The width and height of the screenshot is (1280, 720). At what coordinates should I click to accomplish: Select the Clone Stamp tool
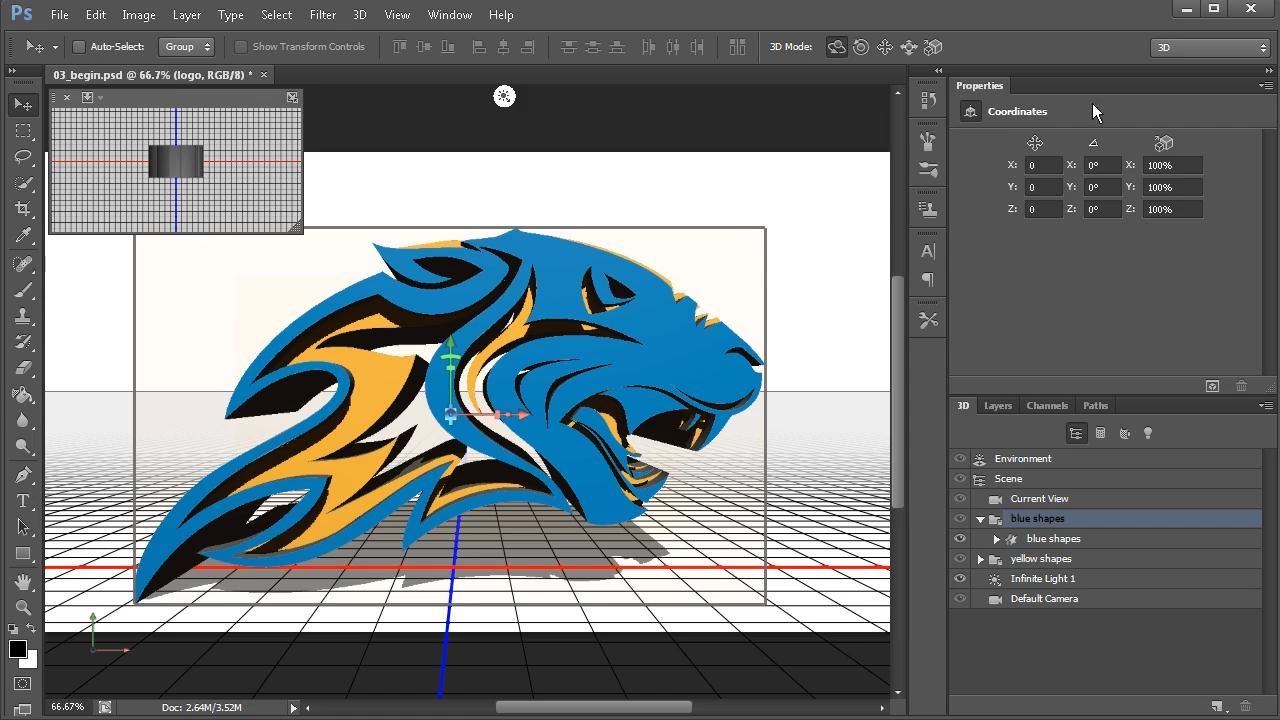click(x=23, y=316)
